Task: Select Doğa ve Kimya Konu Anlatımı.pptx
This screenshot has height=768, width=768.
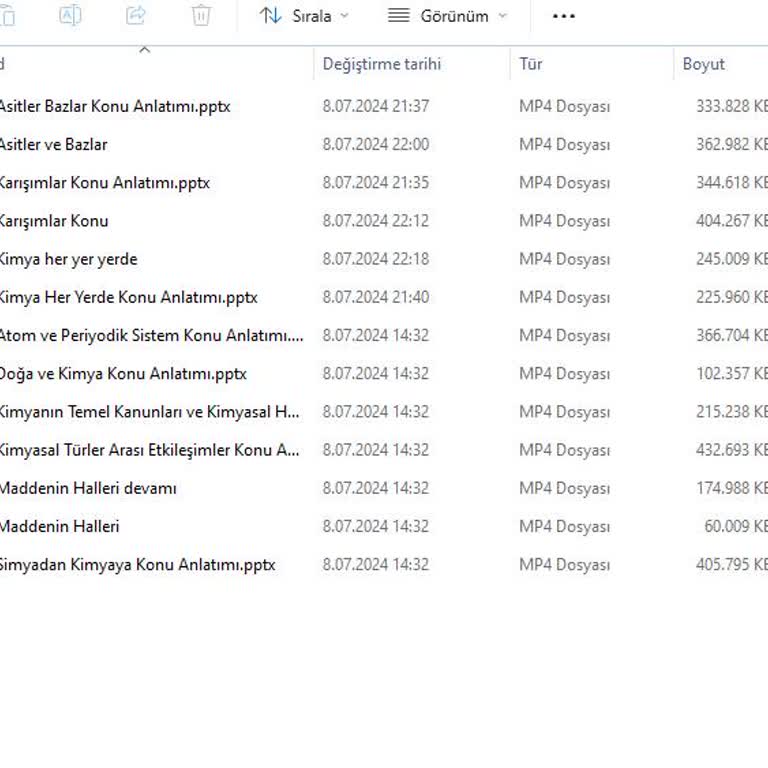Action: pos(122,374)
